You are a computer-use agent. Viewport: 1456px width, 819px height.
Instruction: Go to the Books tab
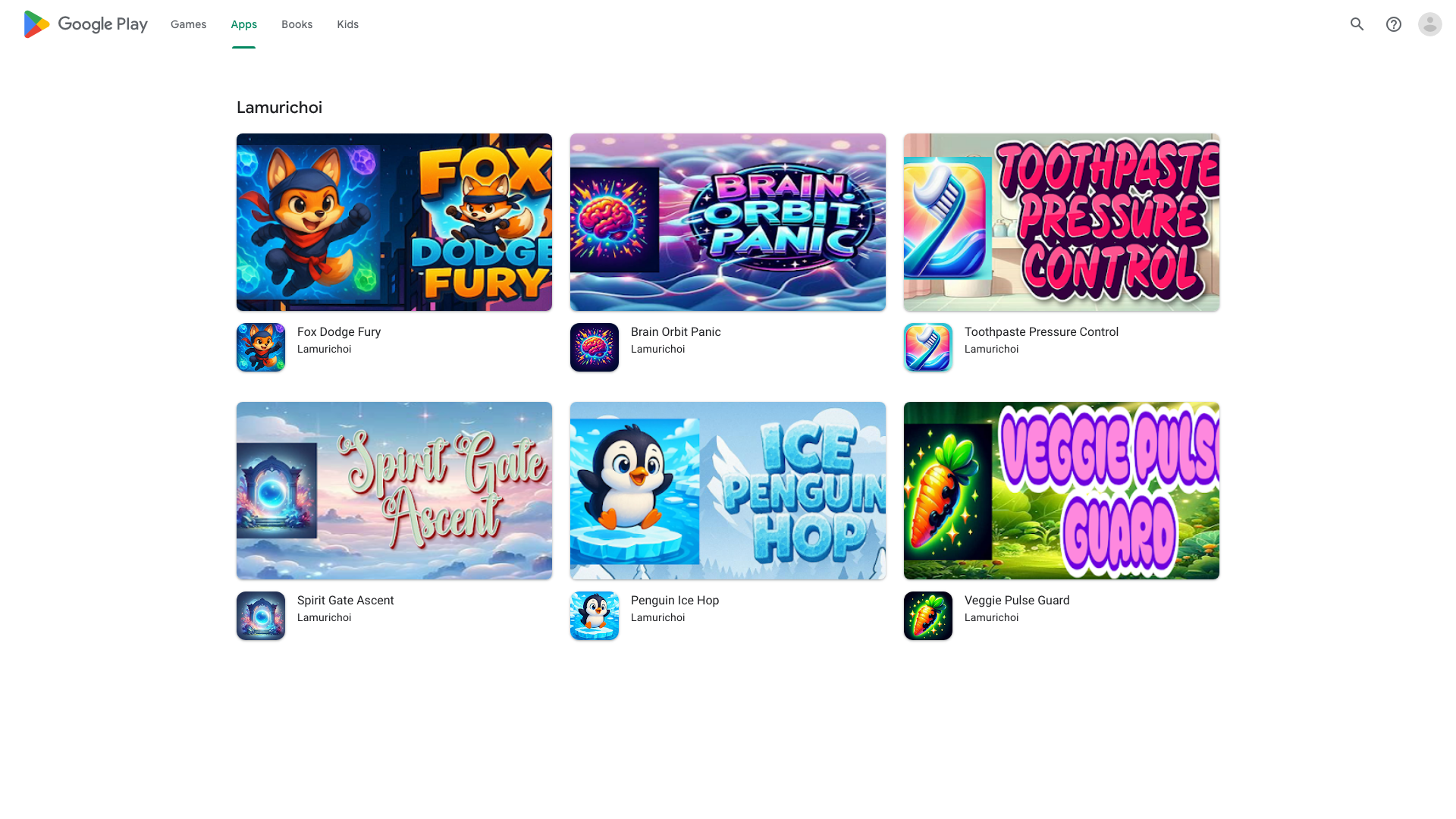pyautogui.click(x=297, y=24)
